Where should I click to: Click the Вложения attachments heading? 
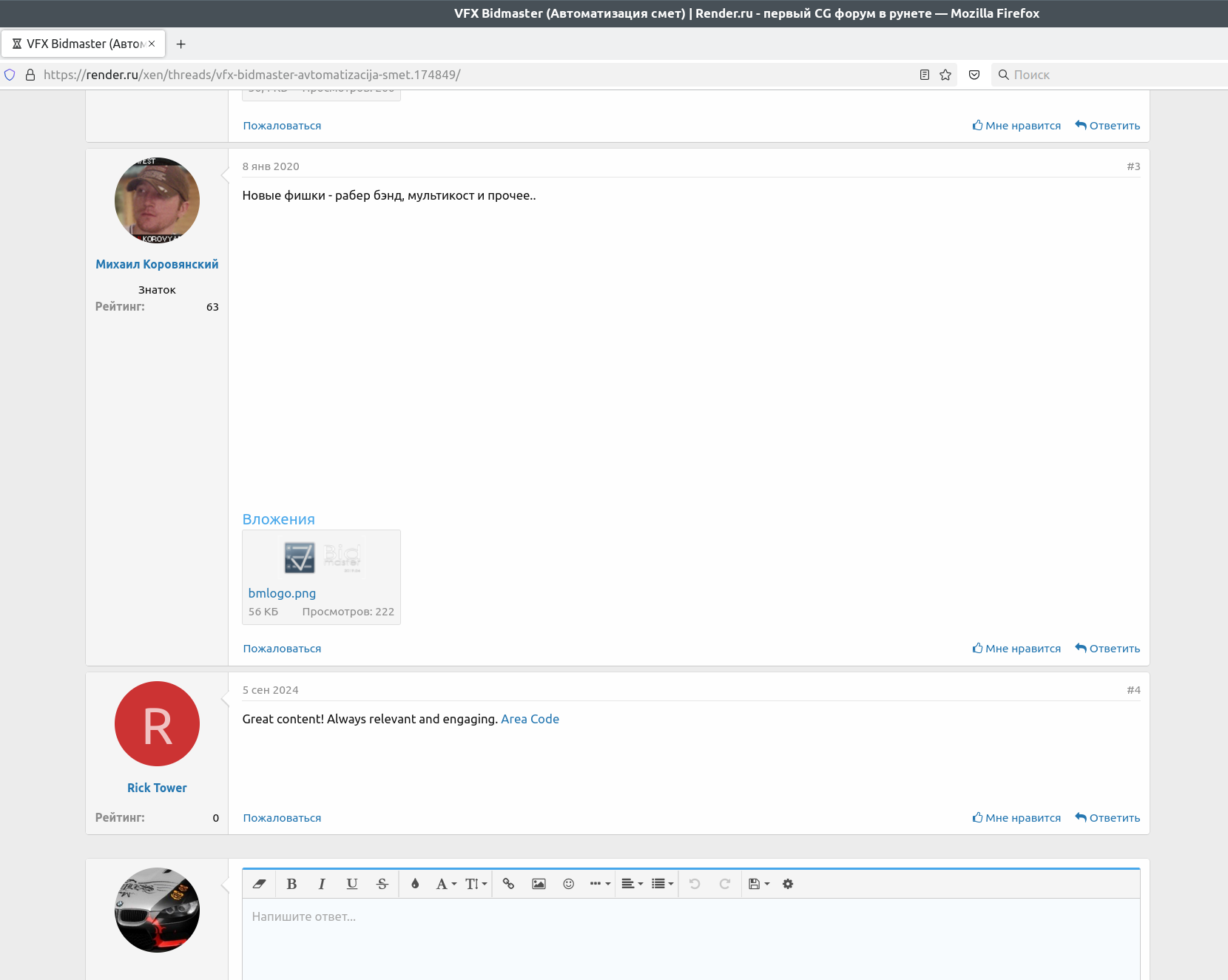278,519
